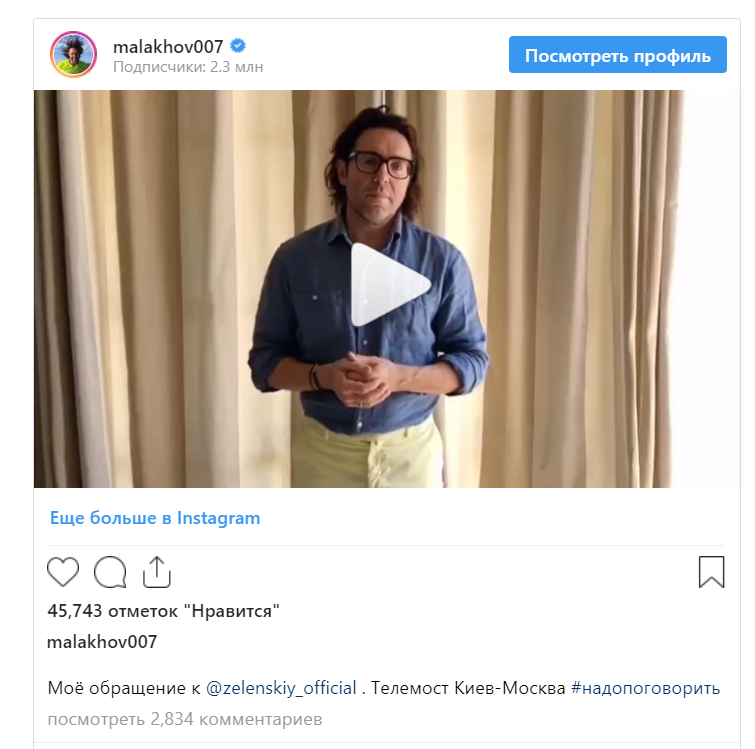Open the Еще больше в Instagram link
The height and width of the screenshot is (749, 755).
click(x=155, y=518)
